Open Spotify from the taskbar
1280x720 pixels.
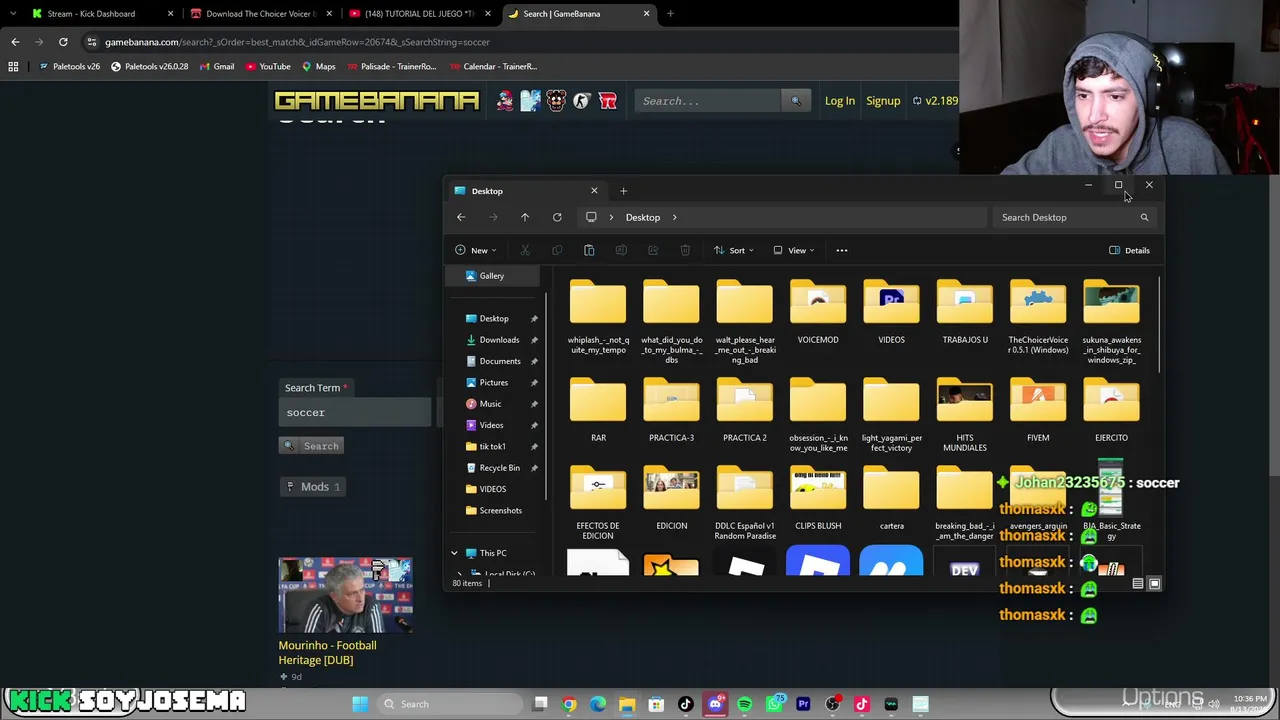coord(744,704)
